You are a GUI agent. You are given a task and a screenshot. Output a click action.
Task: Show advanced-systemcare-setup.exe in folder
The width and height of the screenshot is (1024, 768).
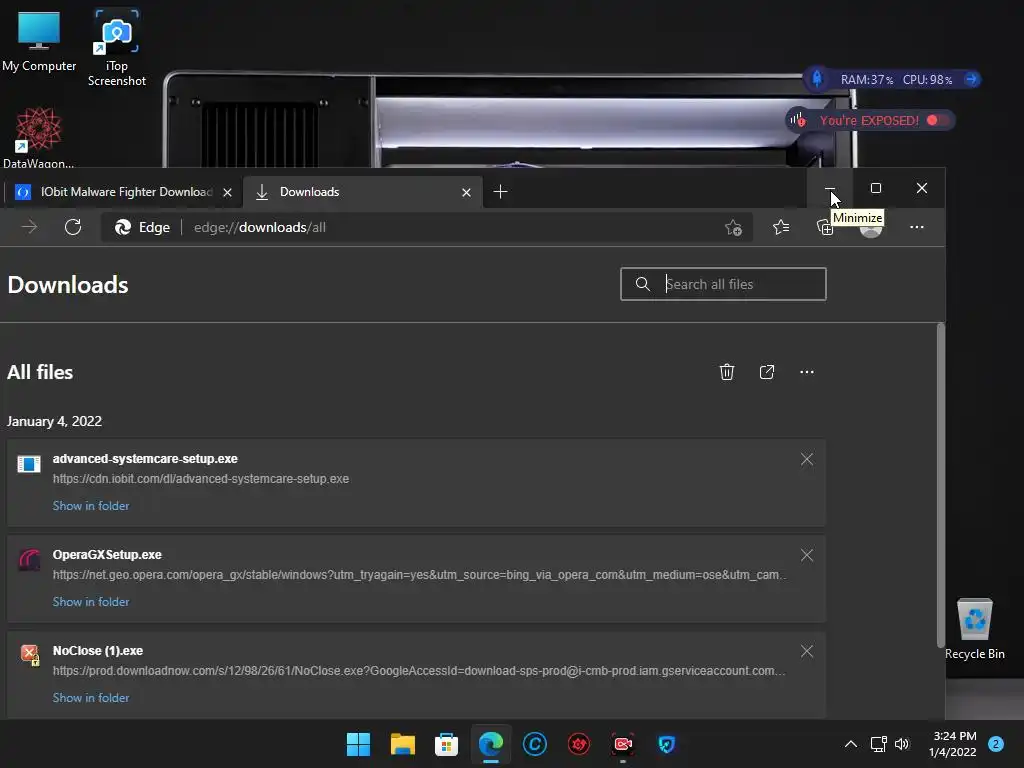click(x=91, y=505)
